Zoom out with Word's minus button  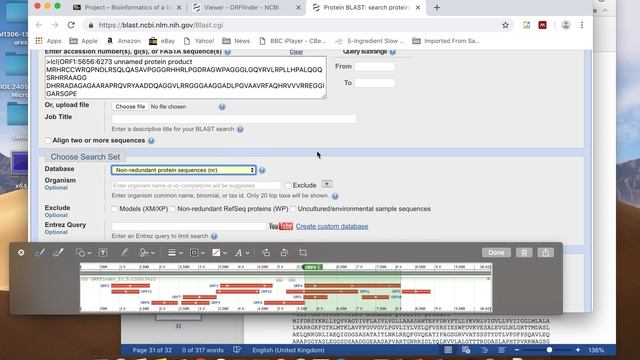(x=517, y=350)
